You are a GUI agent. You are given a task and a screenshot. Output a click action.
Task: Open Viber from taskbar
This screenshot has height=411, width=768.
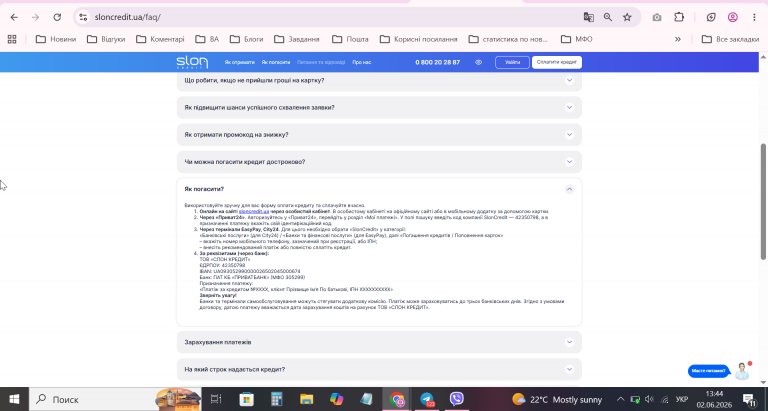pyautogui.click(x=456, y=399)
